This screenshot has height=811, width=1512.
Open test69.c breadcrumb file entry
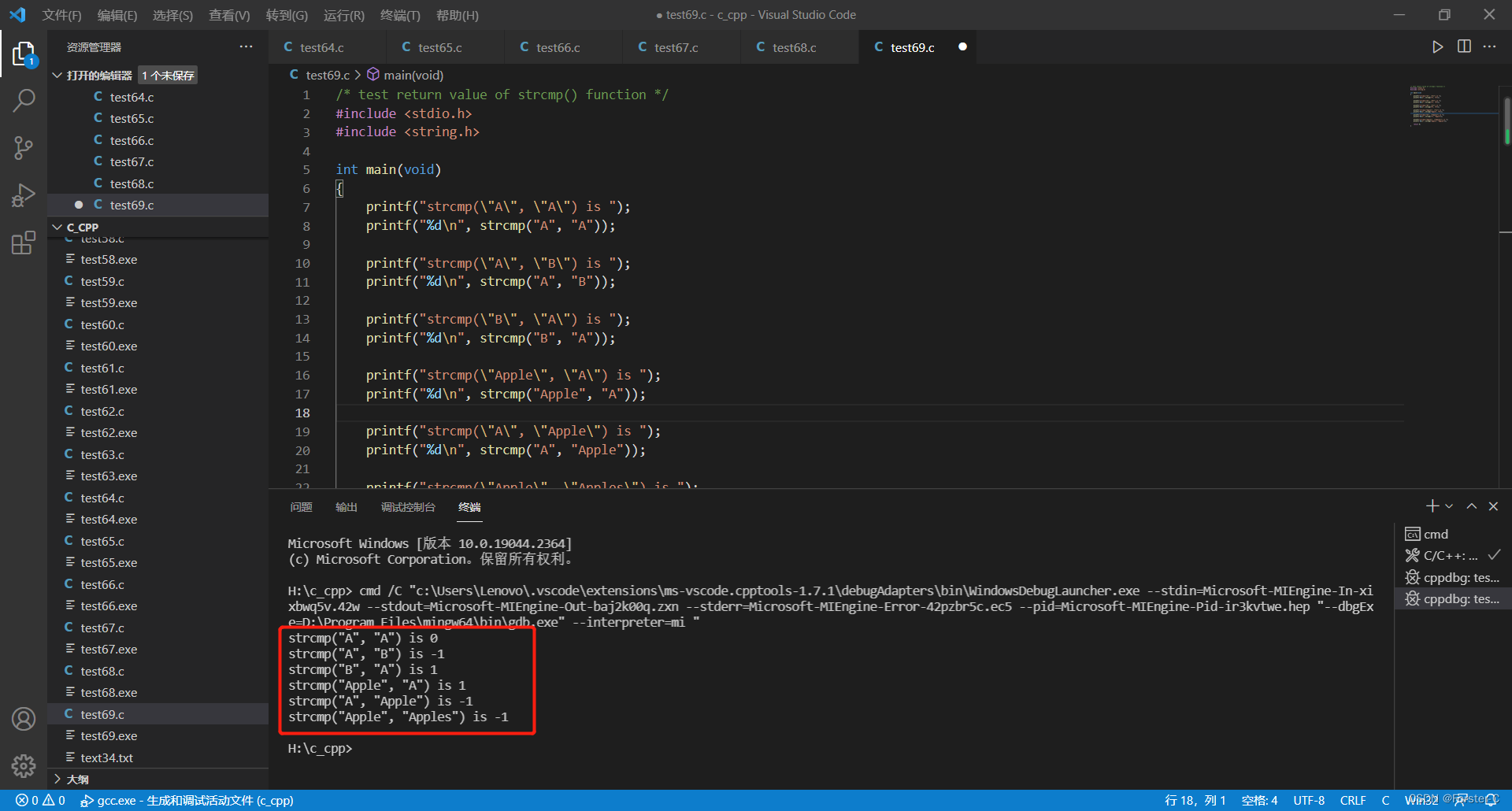pos(320,75)
